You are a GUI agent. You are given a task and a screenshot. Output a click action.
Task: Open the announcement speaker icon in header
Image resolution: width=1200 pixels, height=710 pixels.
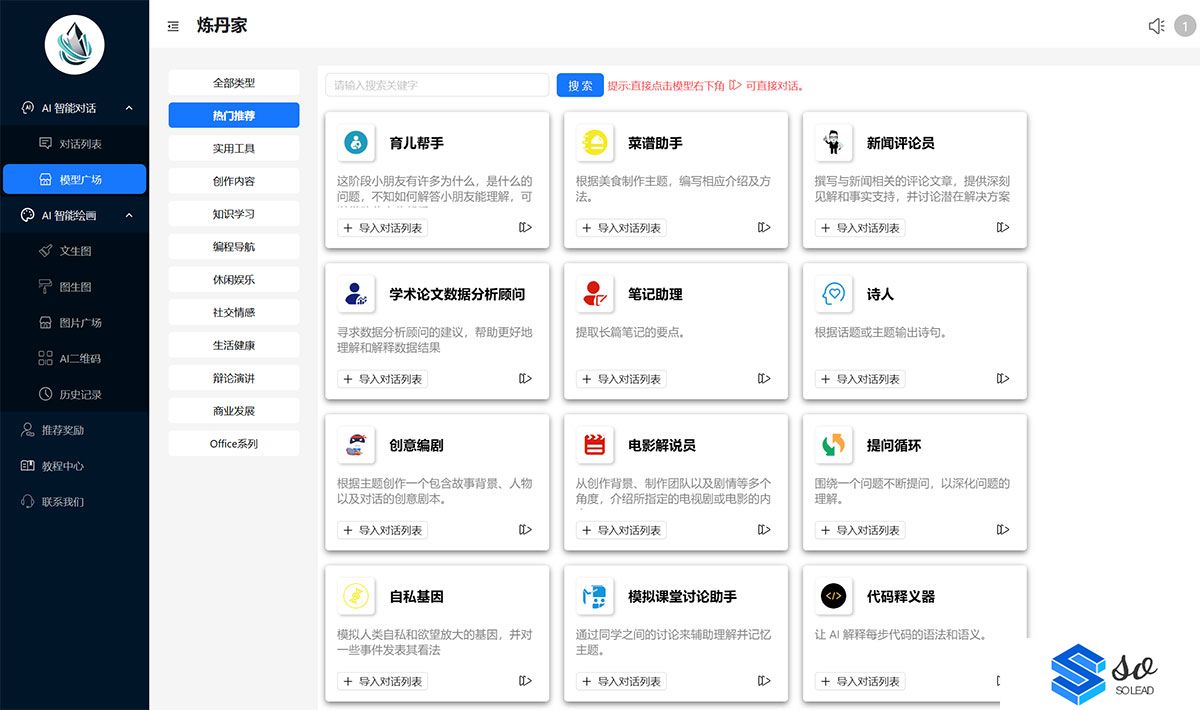point(1156,26)
